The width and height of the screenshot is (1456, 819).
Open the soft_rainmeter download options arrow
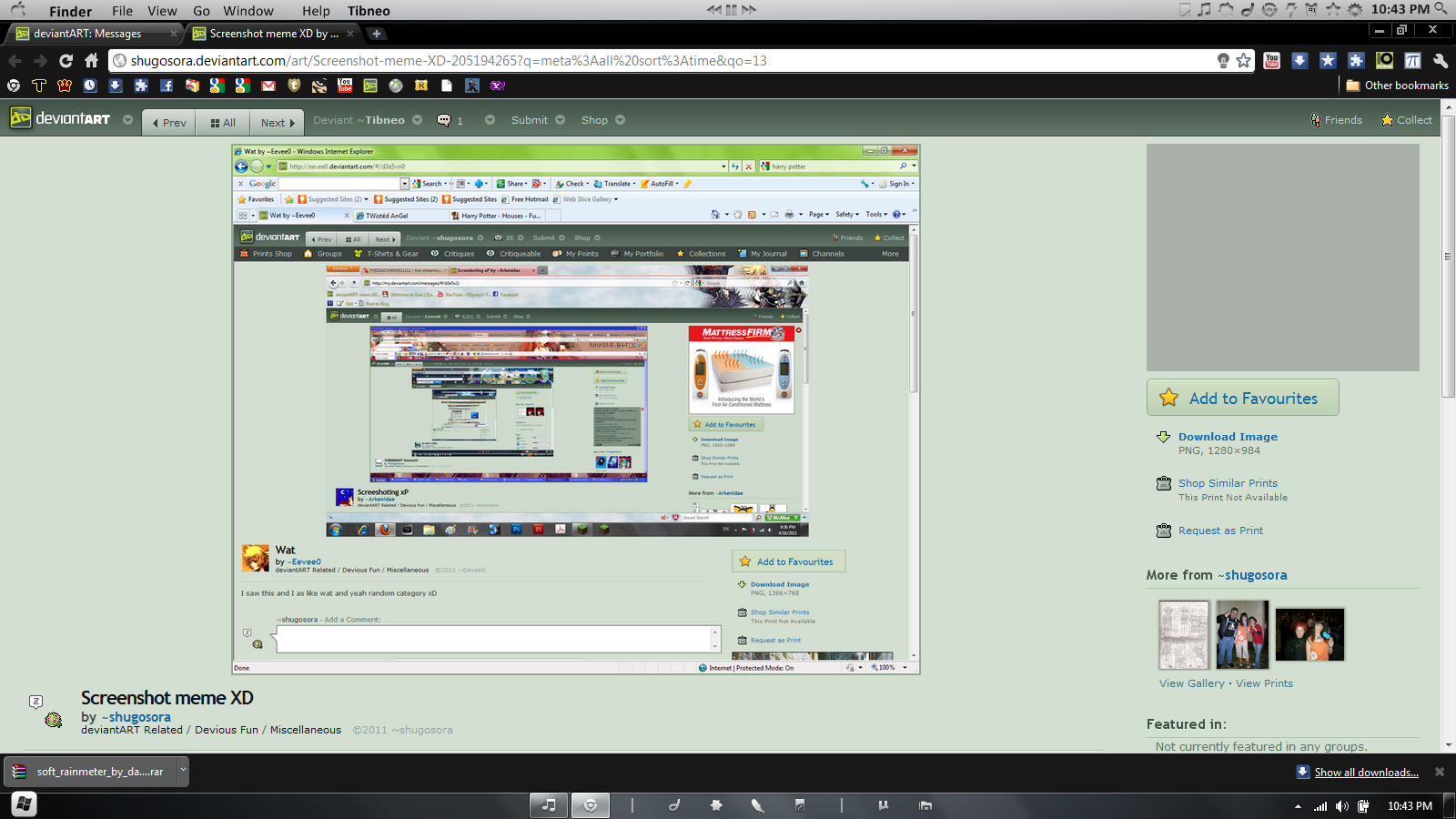(183, 770)
